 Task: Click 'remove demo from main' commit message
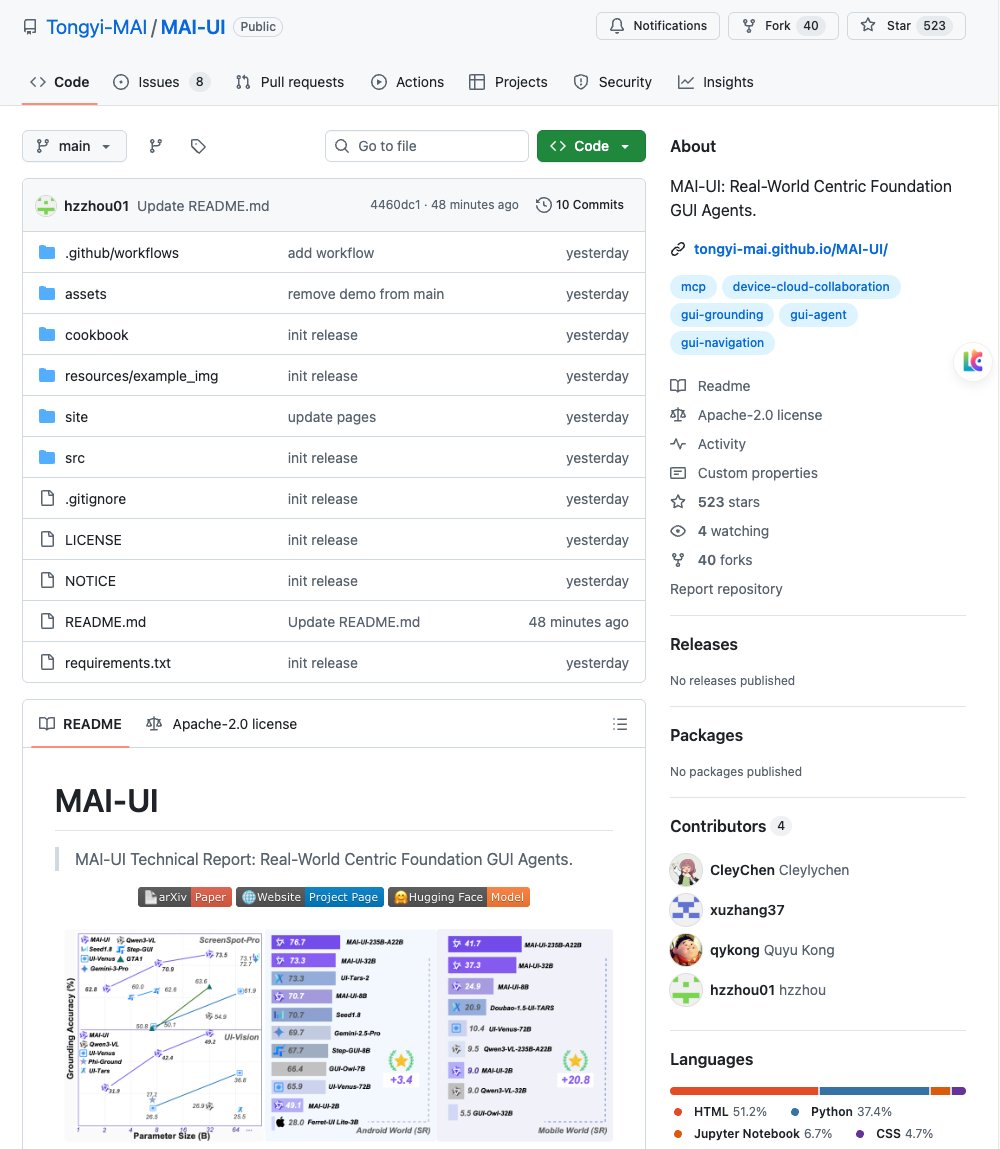[366, 294]
